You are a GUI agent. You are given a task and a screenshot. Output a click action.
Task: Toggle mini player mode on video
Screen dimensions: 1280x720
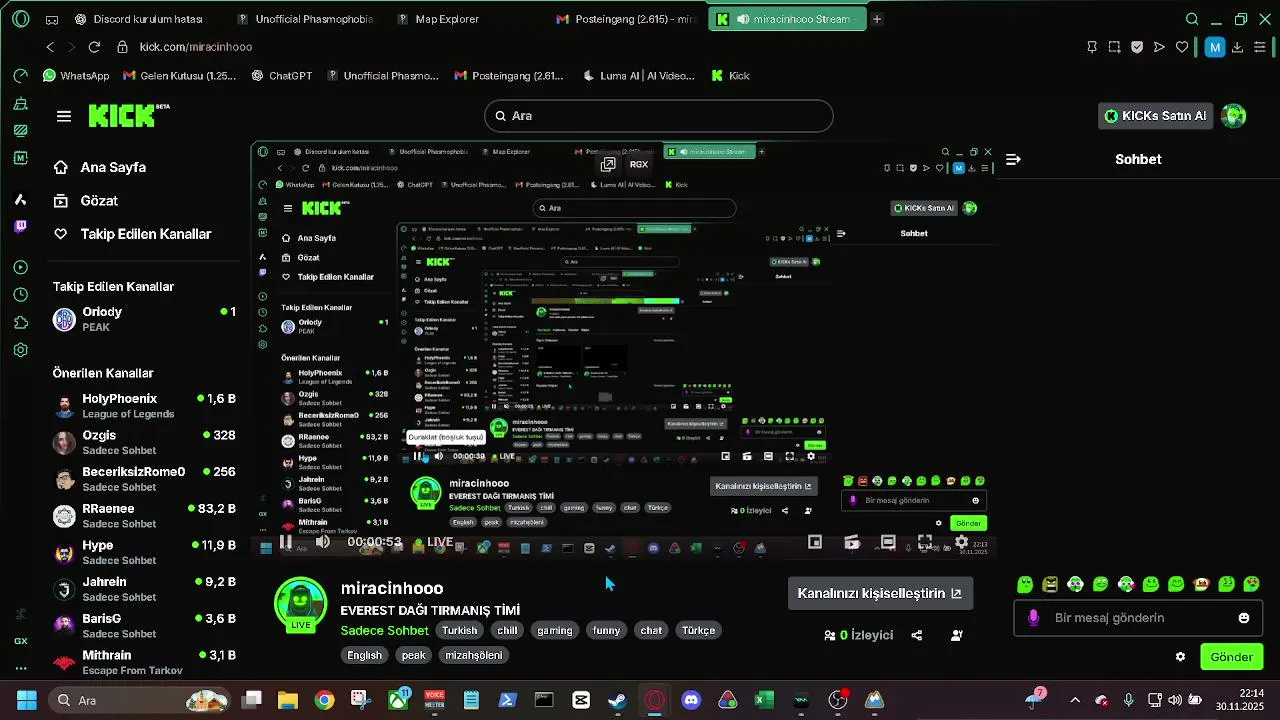pyautogui.click(x=815, y=542)
